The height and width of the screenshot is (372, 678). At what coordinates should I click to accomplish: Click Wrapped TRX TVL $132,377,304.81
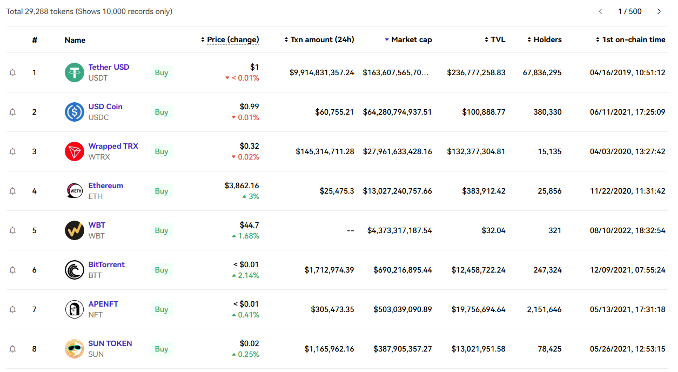click(476, 151)
